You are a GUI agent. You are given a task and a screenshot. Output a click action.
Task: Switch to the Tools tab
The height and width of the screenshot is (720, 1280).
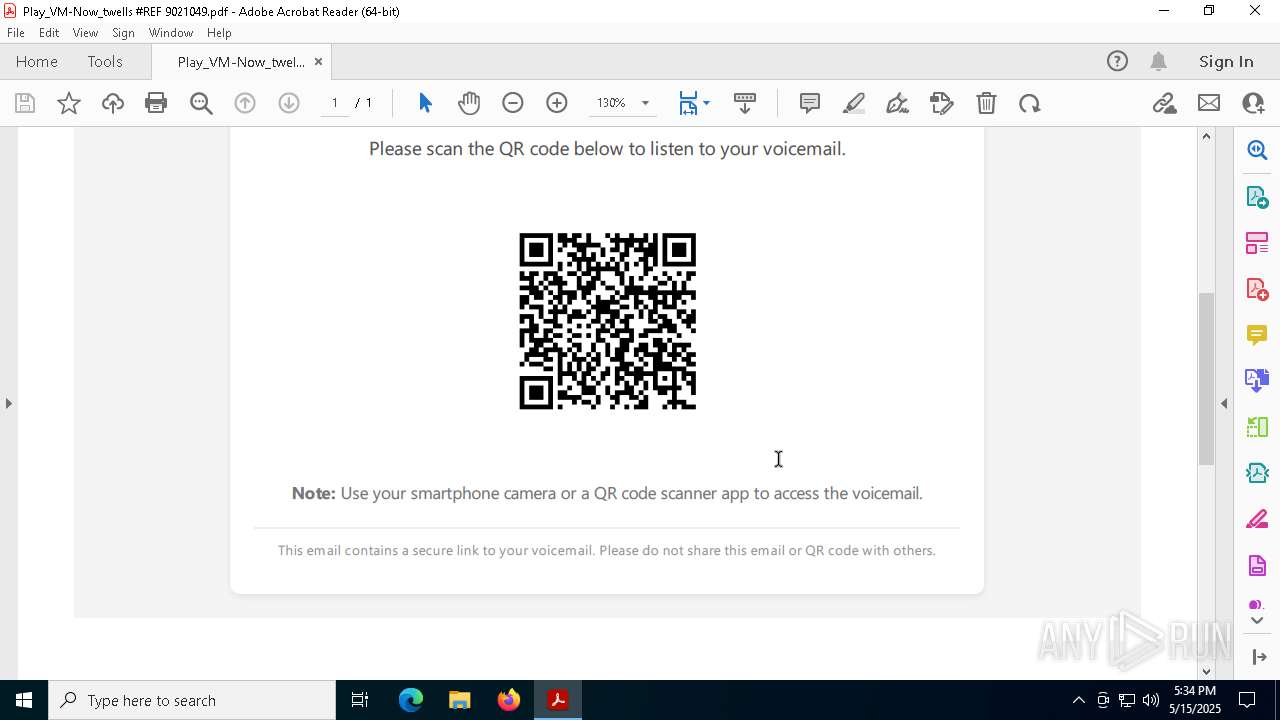(105, 61)
